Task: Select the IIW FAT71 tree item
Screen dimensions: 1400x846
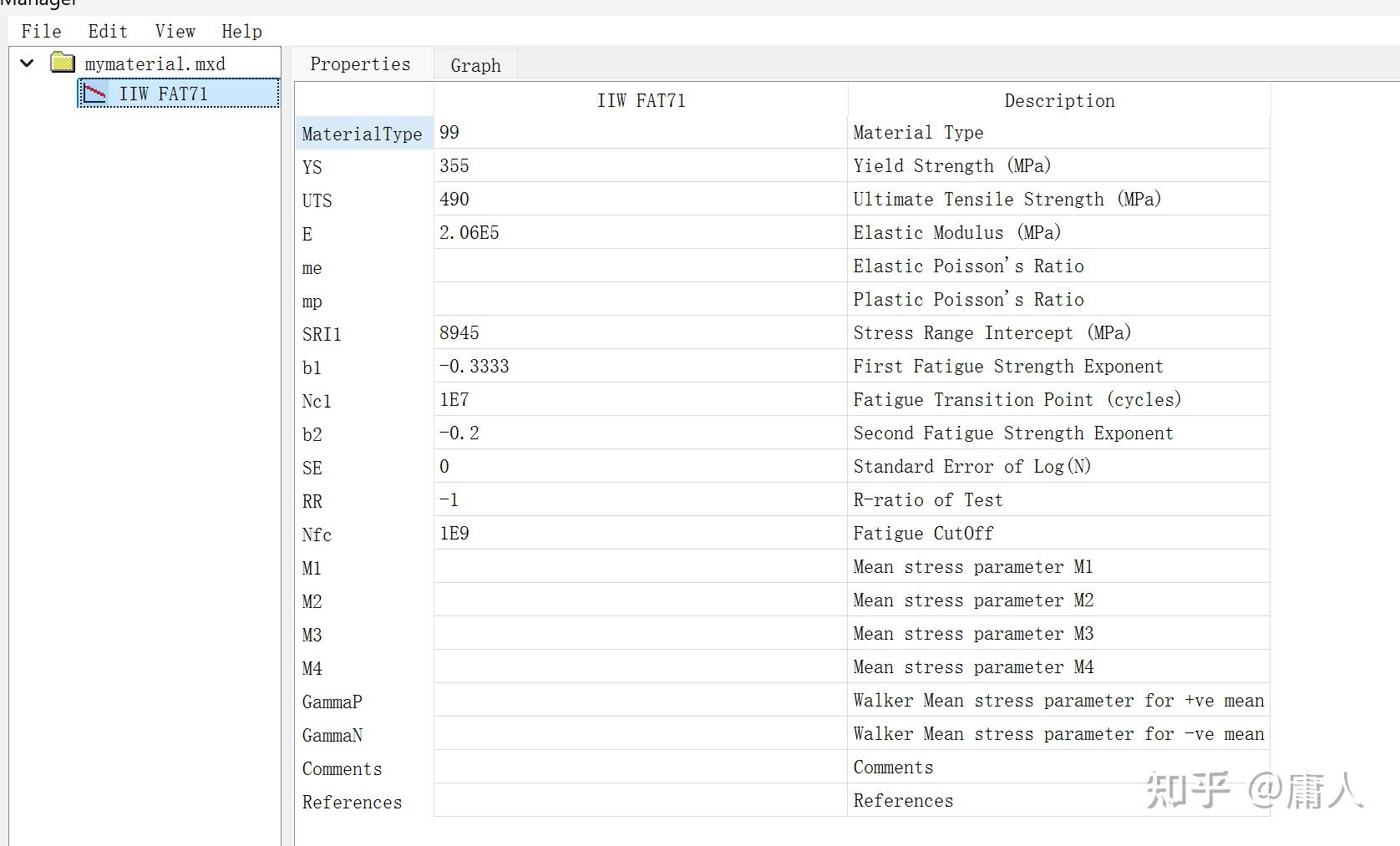Action: tap(164, 94)
